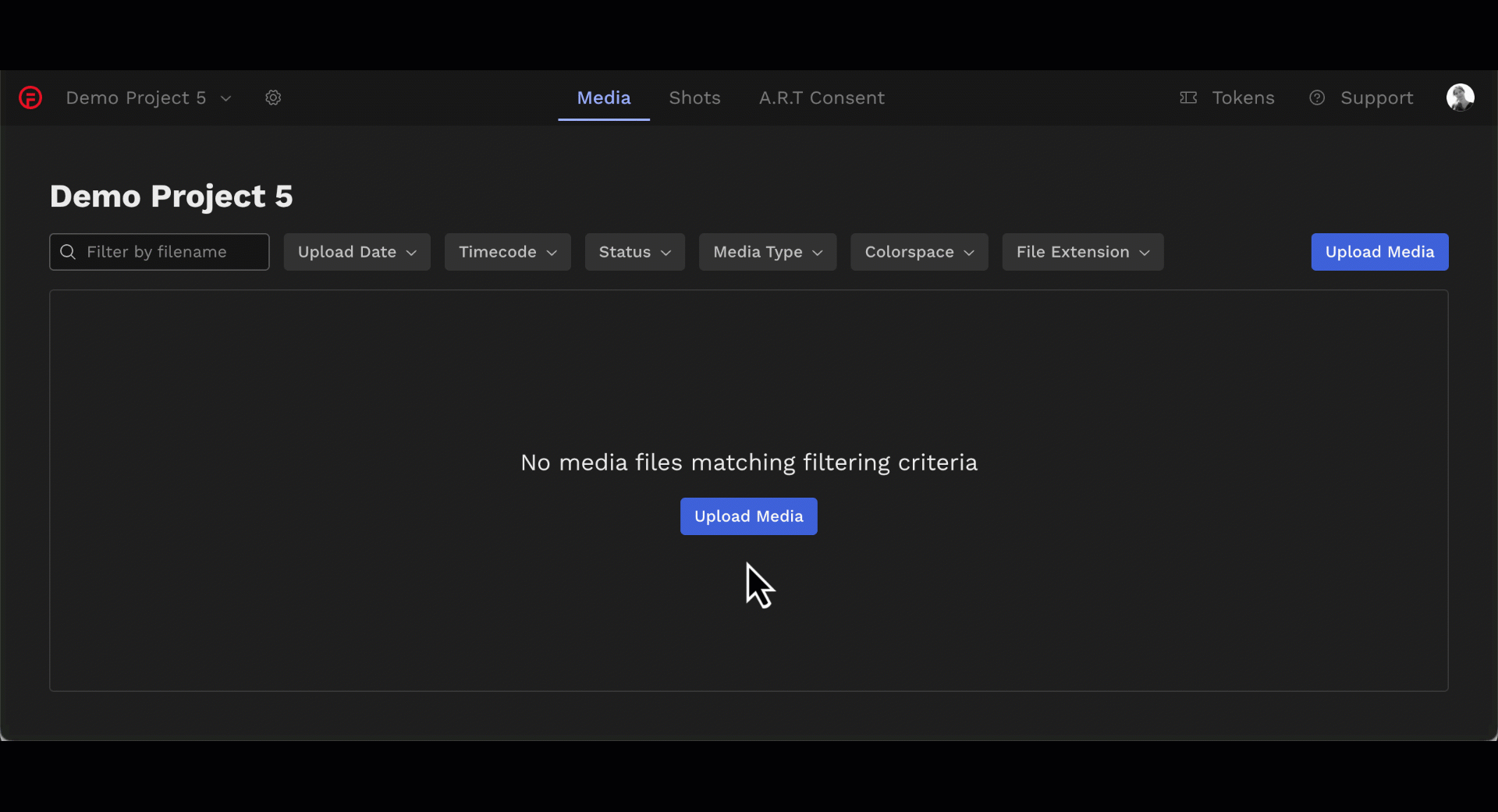Screen dimensions: 1498x812
Task: Click the Tokens ticket icon
Action: [1188, 98]
